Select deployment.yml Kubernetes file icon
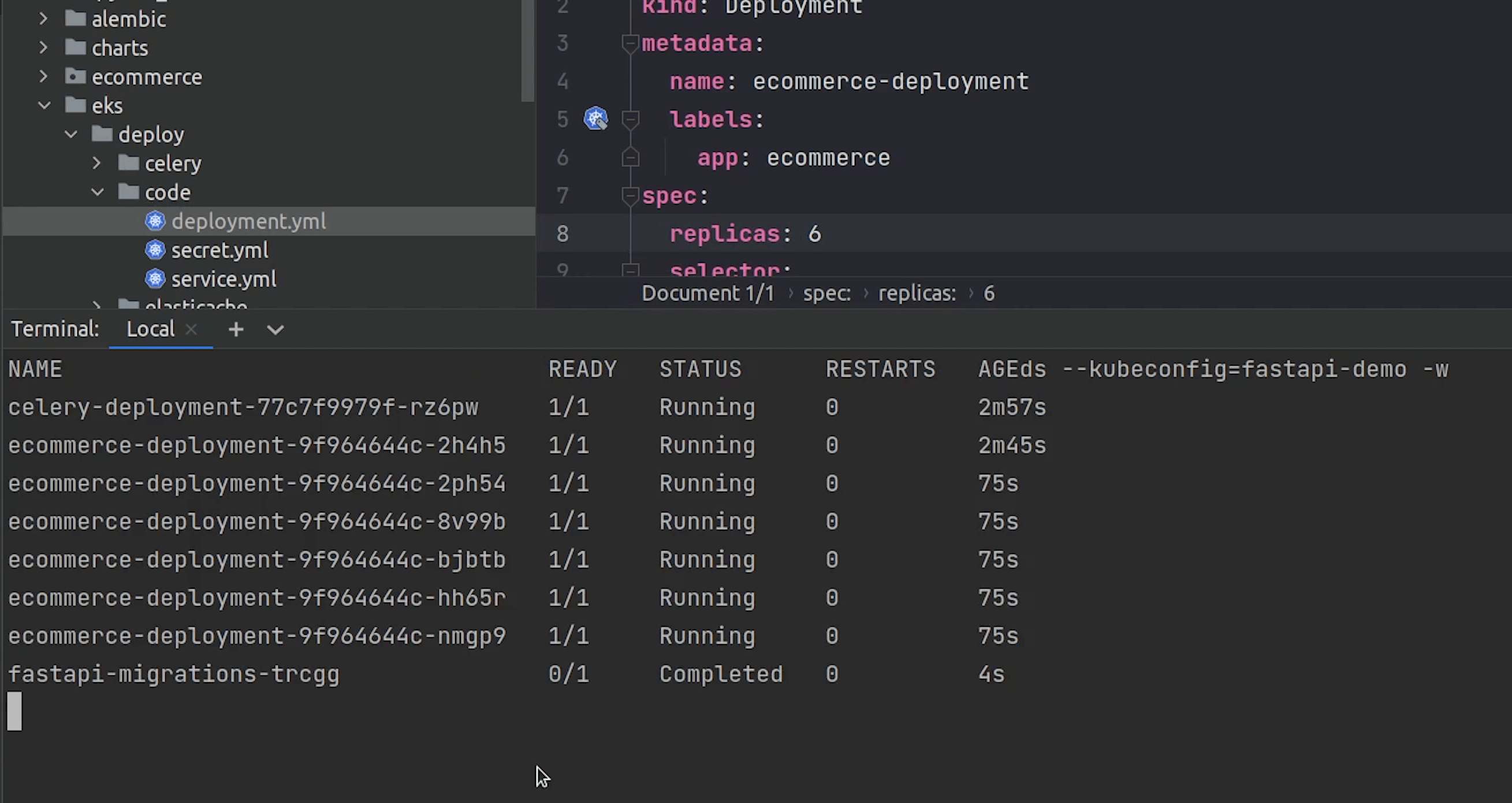 (155, 221)
